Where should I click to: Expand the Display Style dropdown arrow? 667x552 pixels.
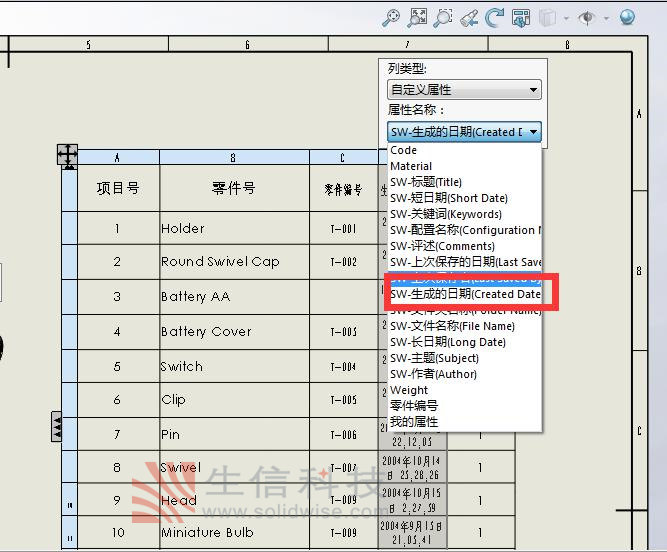tap(566, 18)
